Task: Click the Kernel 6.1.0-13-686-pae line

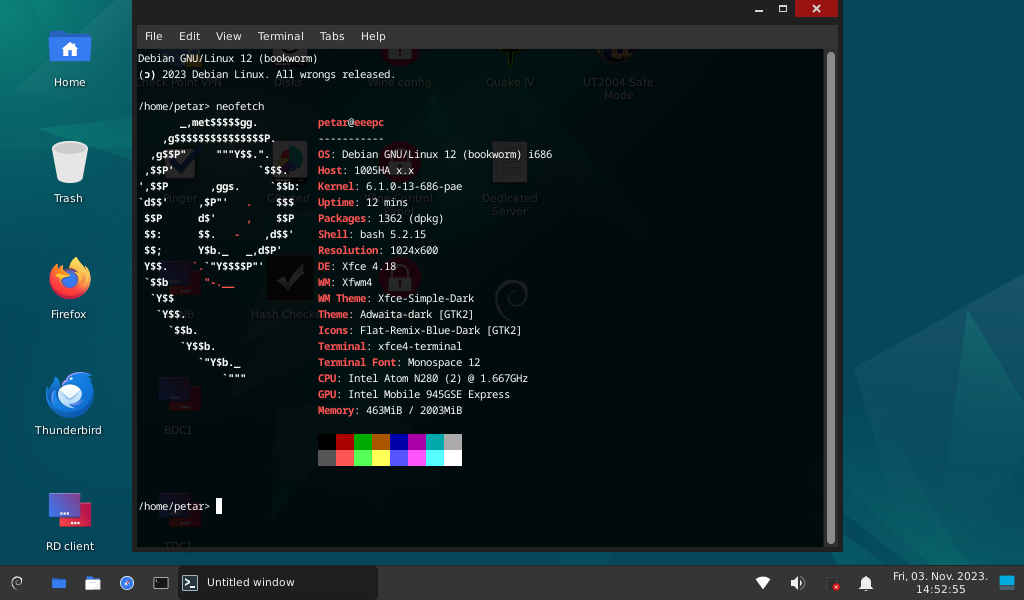Action: (390, 187)
